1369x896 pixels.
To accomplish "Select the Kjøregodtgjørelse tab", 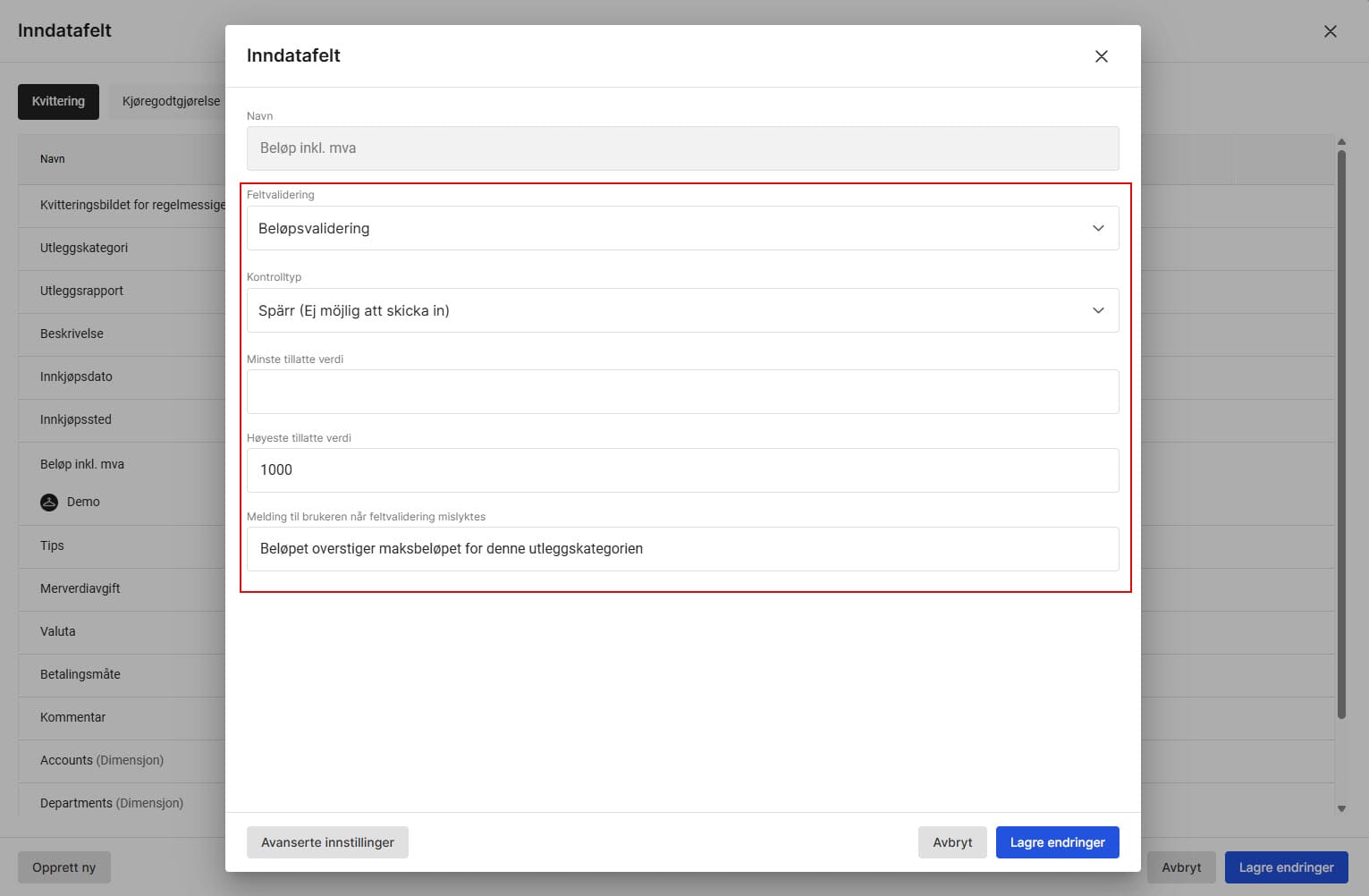I will pos(170,102).
